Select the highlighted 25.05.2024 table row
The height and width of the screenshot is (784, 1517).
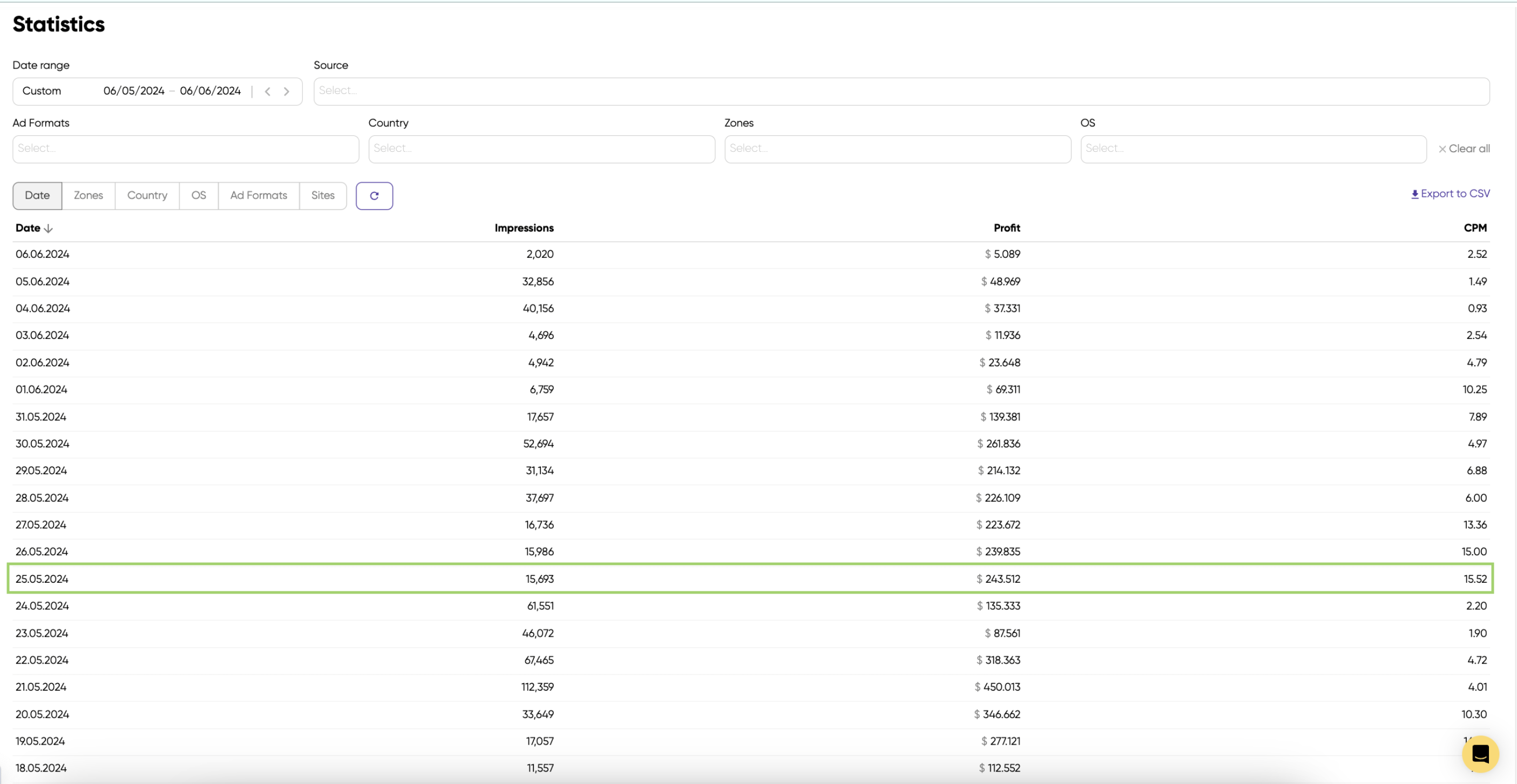(x=749, y=578)
